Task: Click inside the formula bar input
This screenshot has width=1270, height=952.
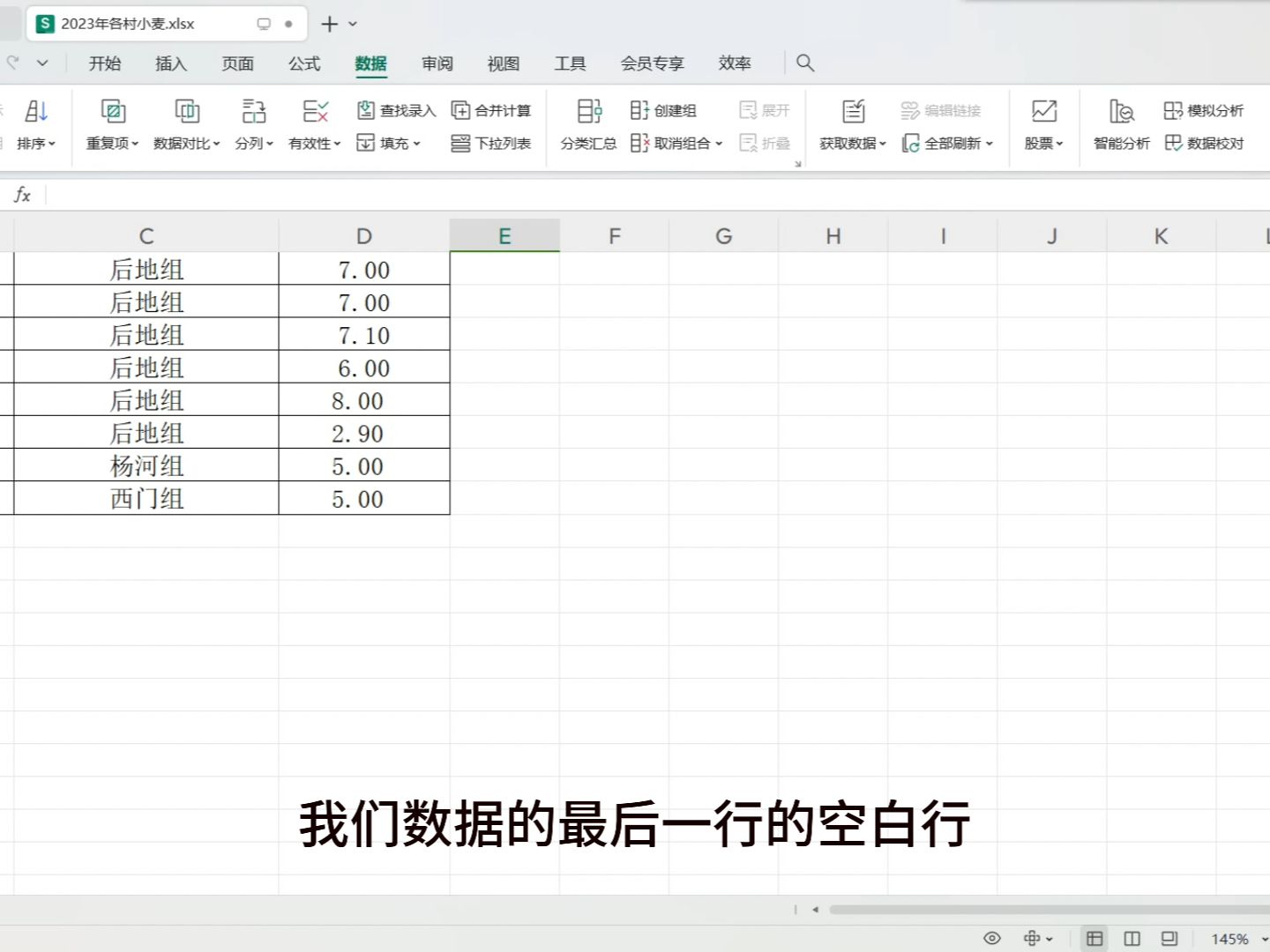Action: coord(658,195)
